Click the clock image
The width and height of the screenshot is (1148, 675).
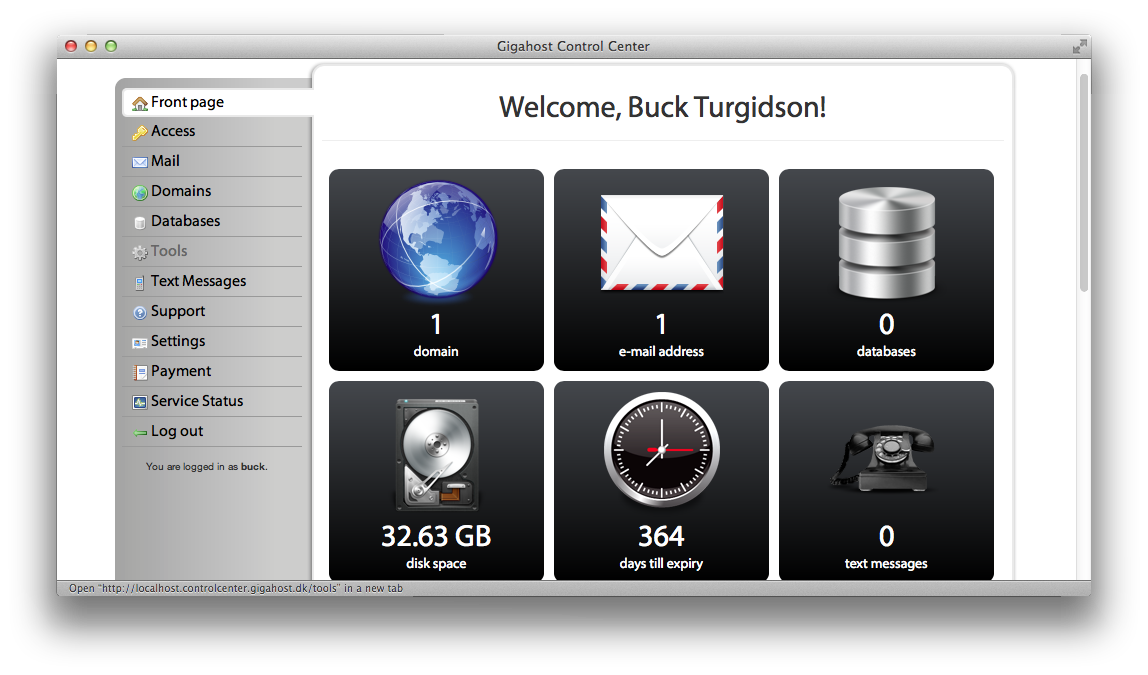point(662,450)
